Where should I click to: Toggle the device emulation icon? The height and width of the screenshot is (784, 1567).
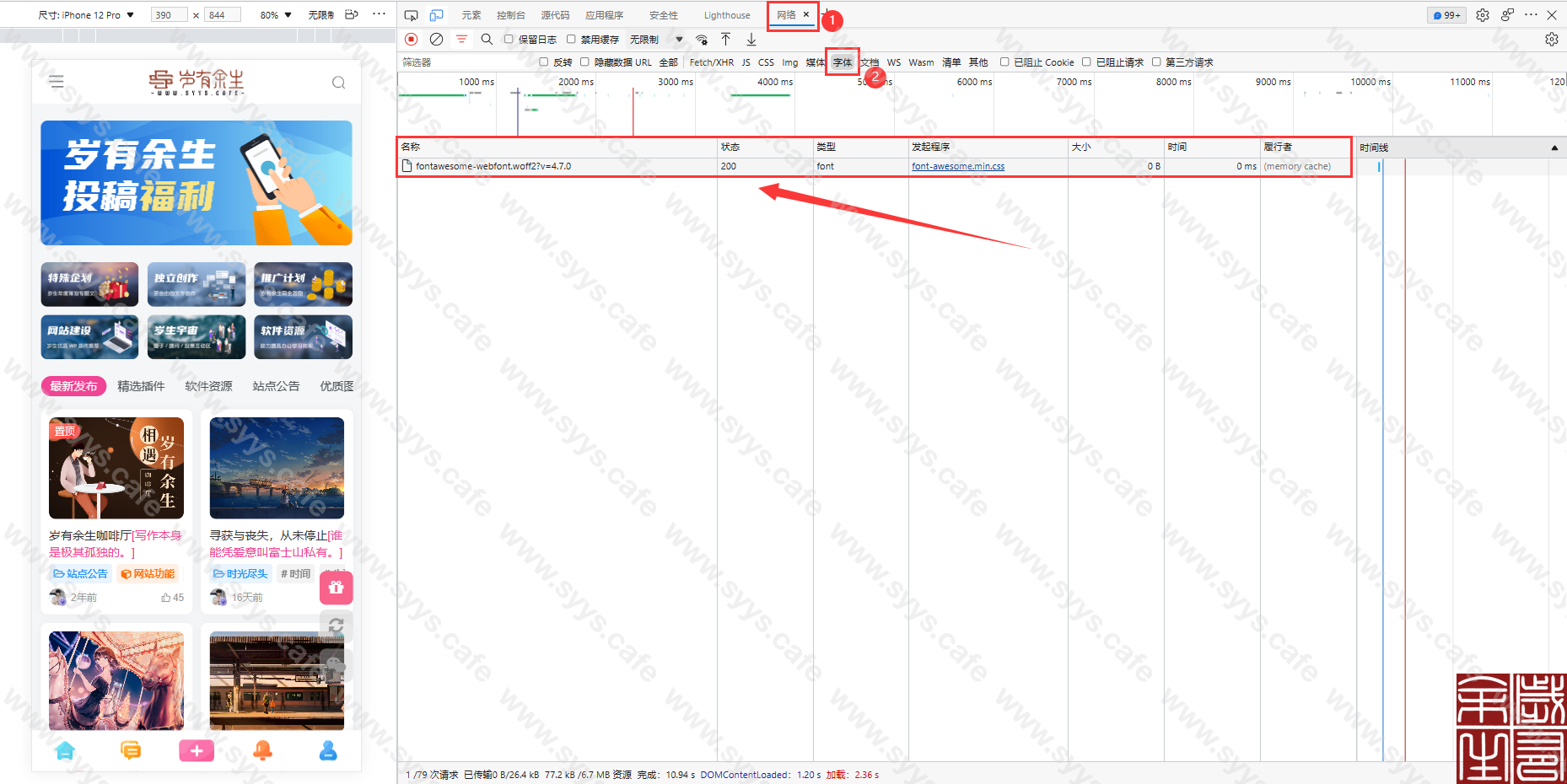pos(436,15)
